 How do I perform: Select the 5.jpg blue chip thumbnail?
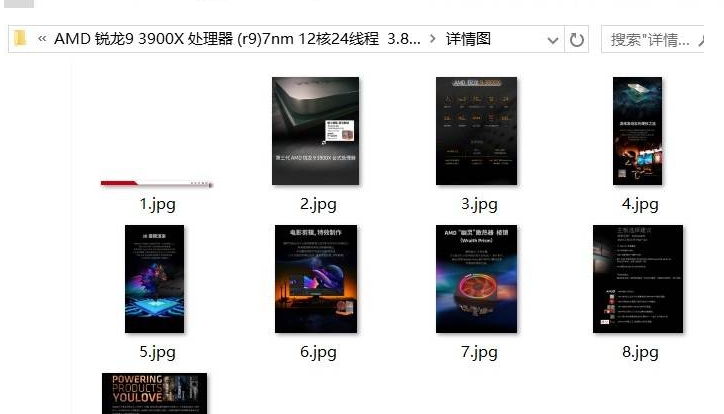click(x=154, y=279)
